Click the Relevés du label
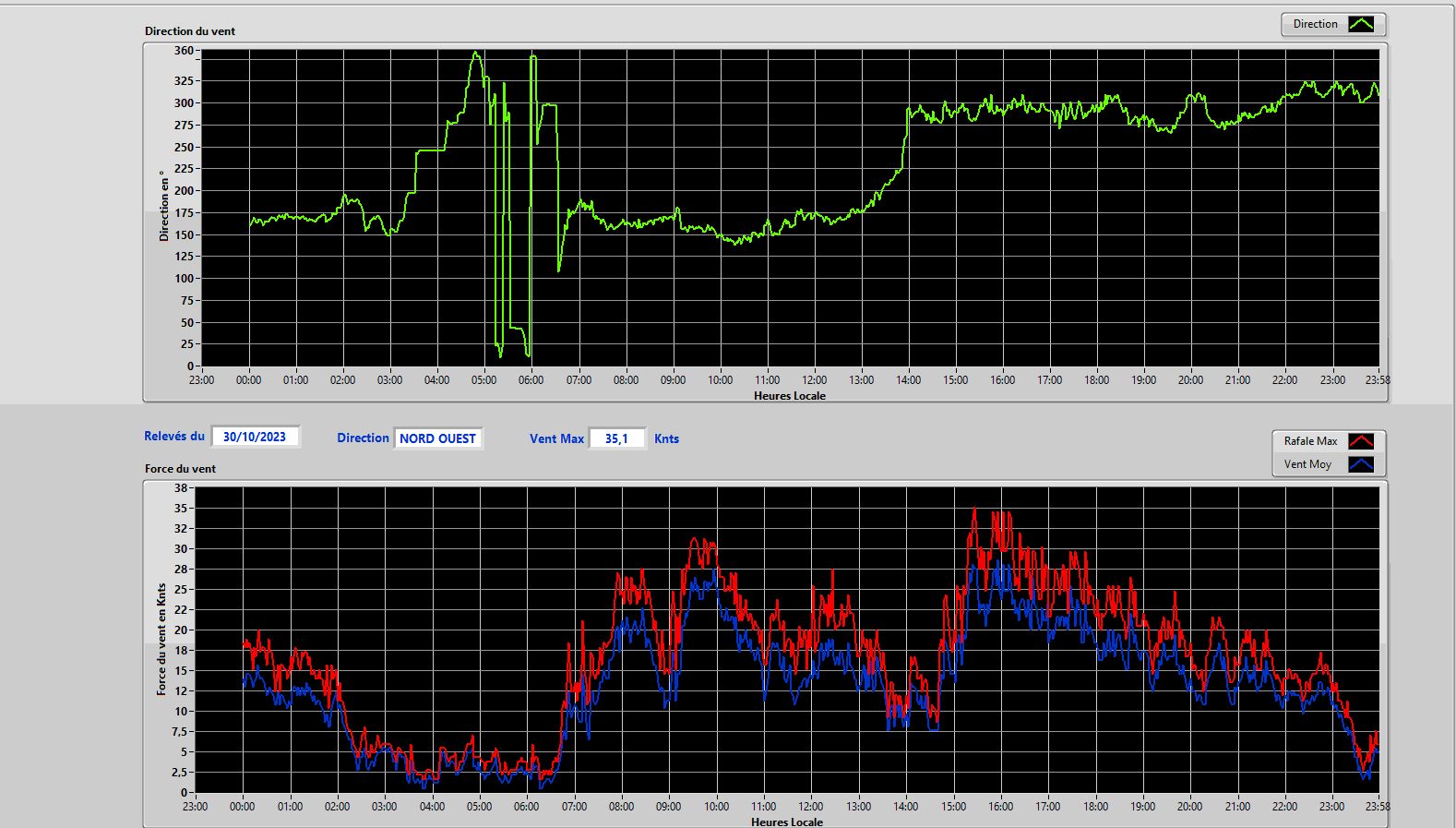The width and height of the screenshot is (1456, 828). [x=174, y=436]
